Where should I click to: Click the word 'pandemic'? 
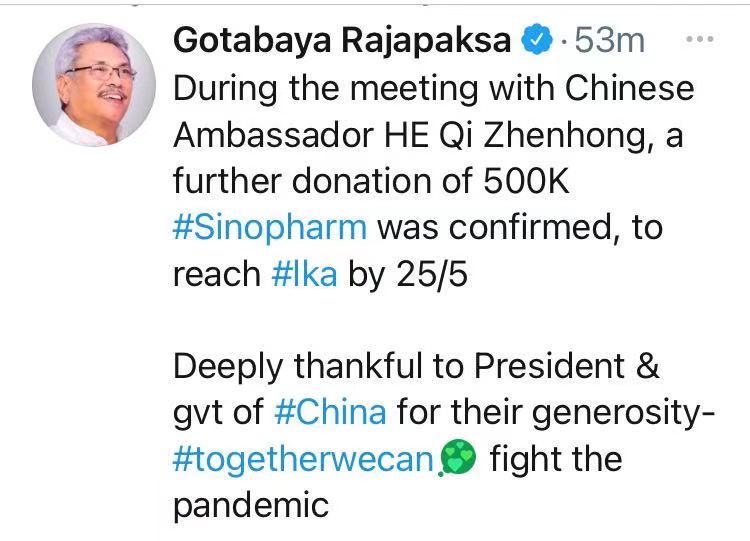pyautogui.click(x=250, y=504)
